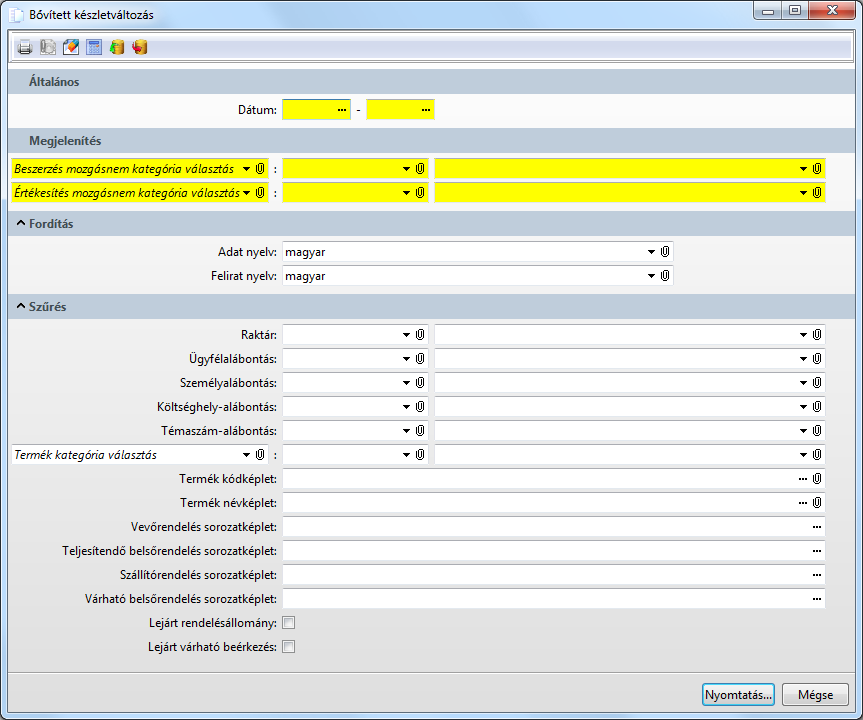Open the calculator toolbar icon
Viewport: 863px width, 720px height.
point(94,47)
